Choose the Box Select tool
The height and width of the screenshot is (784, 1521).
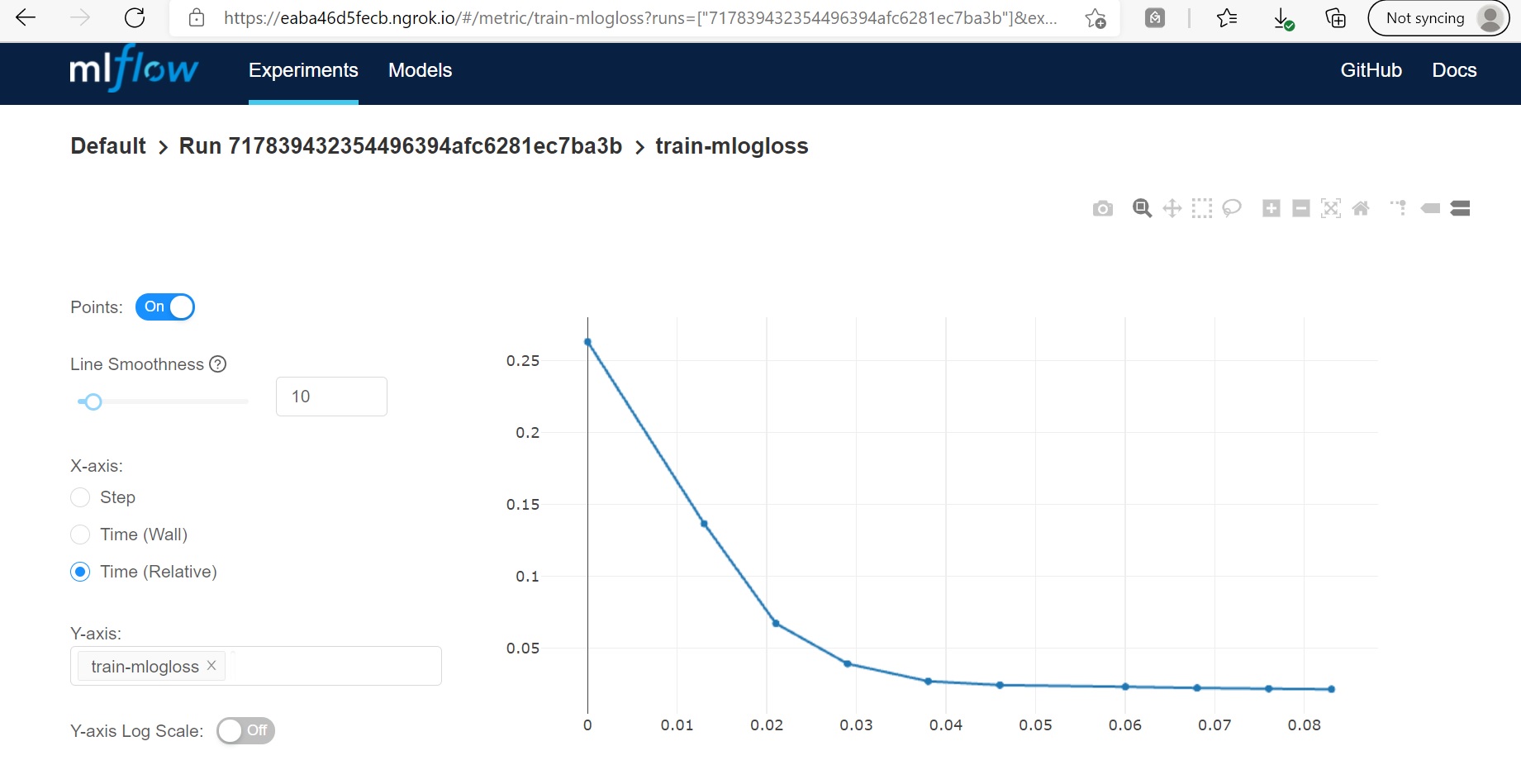[x=1202, y=208]
